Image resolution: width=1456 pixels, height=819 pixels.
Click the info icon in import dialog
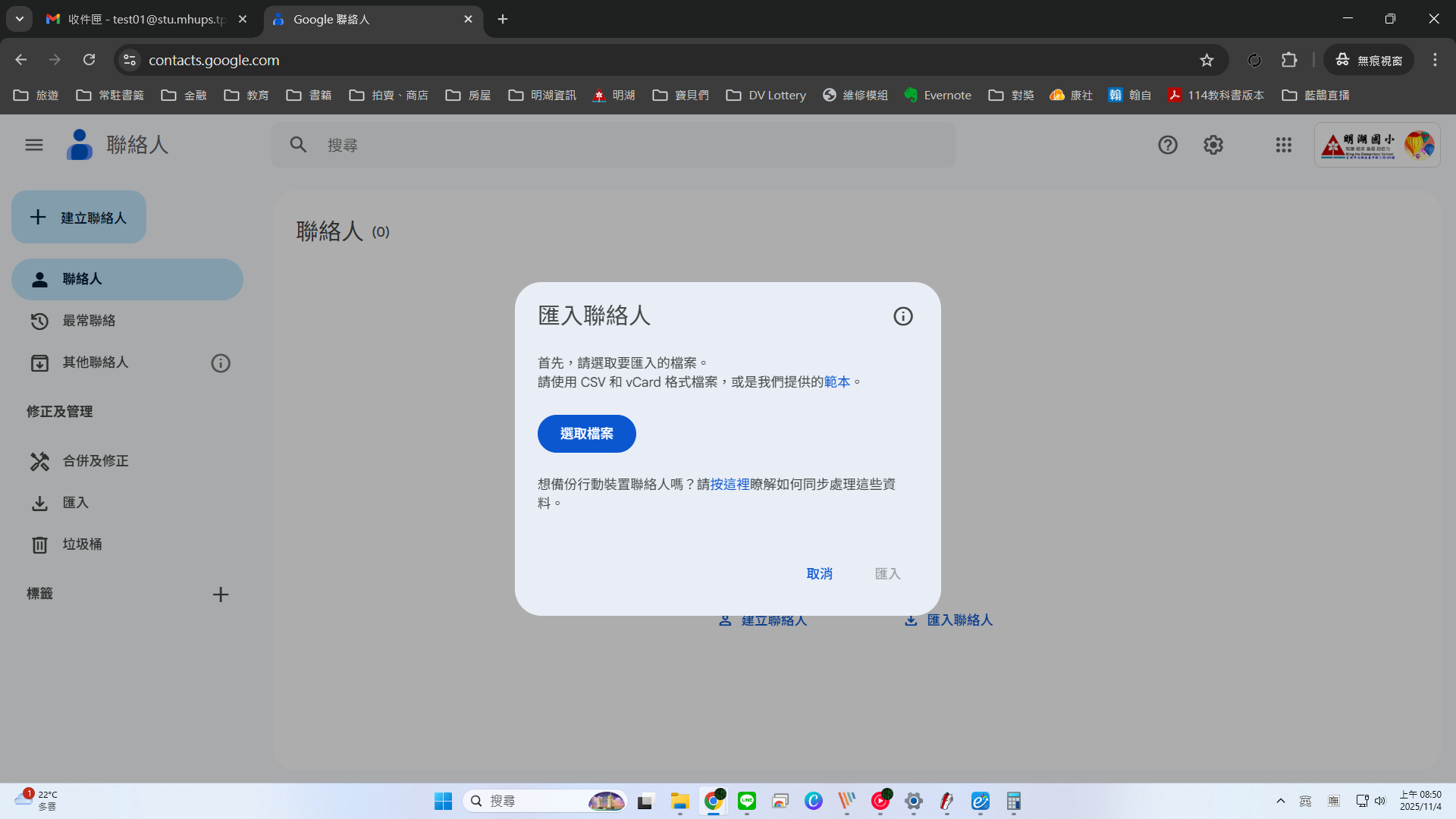[x=902, y=316]
